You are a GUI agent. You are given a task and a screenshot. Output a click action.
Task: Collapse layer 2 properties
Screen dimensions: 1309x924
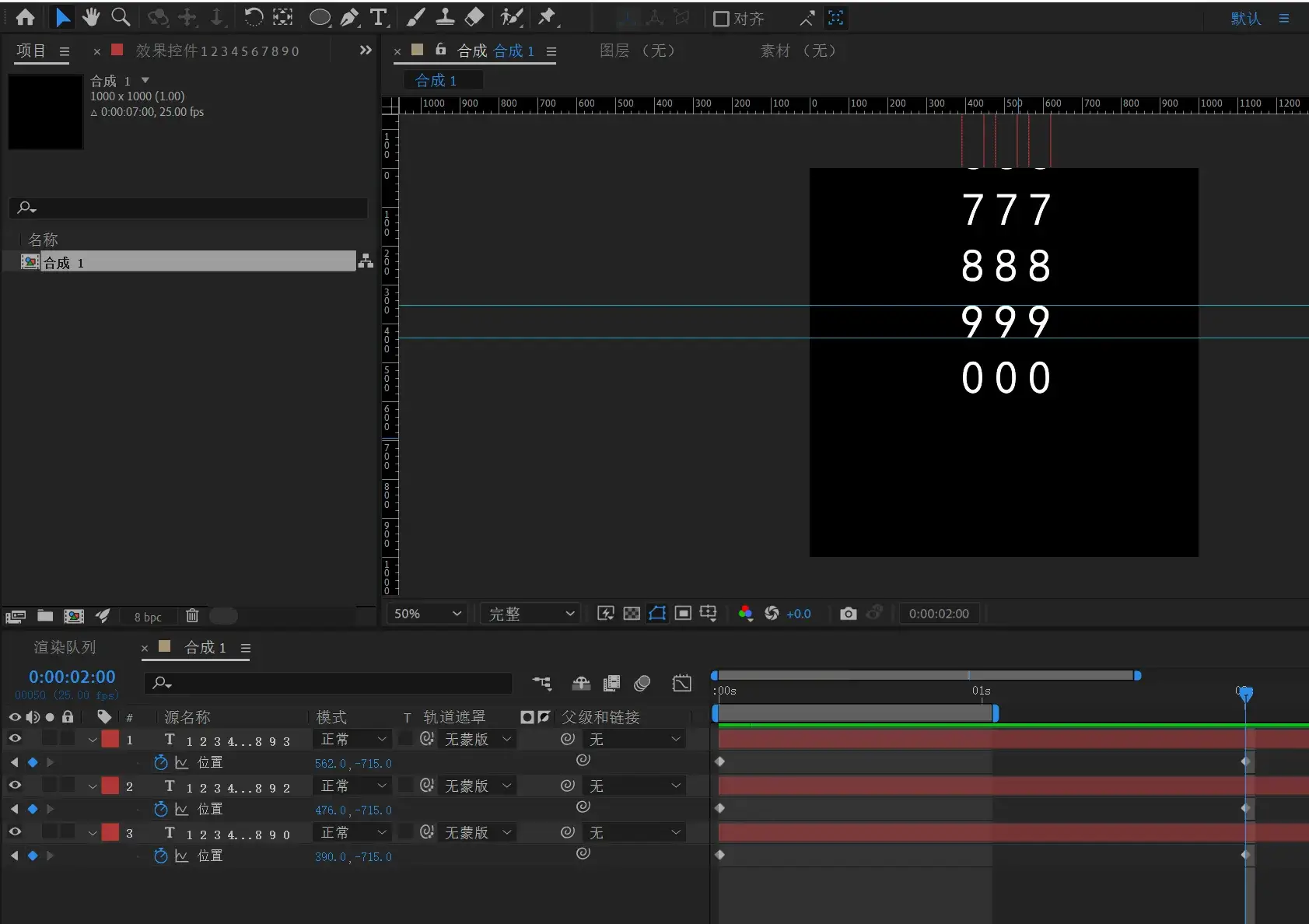coord(93,786)
